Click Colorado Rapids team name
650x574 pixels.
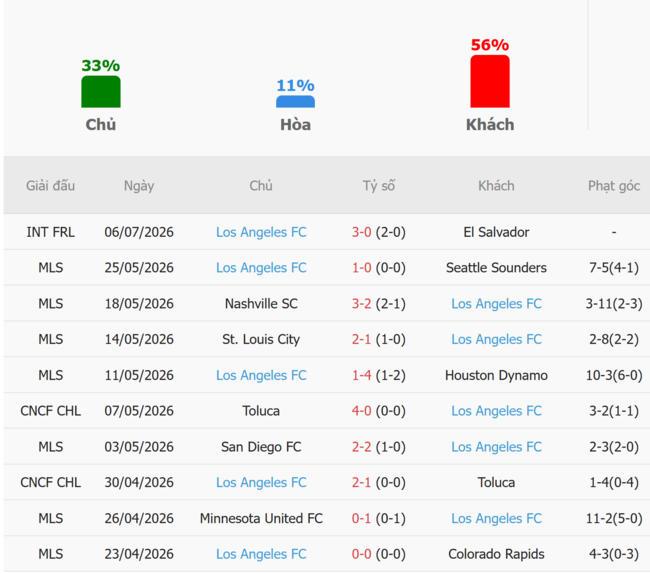[496, 554]
